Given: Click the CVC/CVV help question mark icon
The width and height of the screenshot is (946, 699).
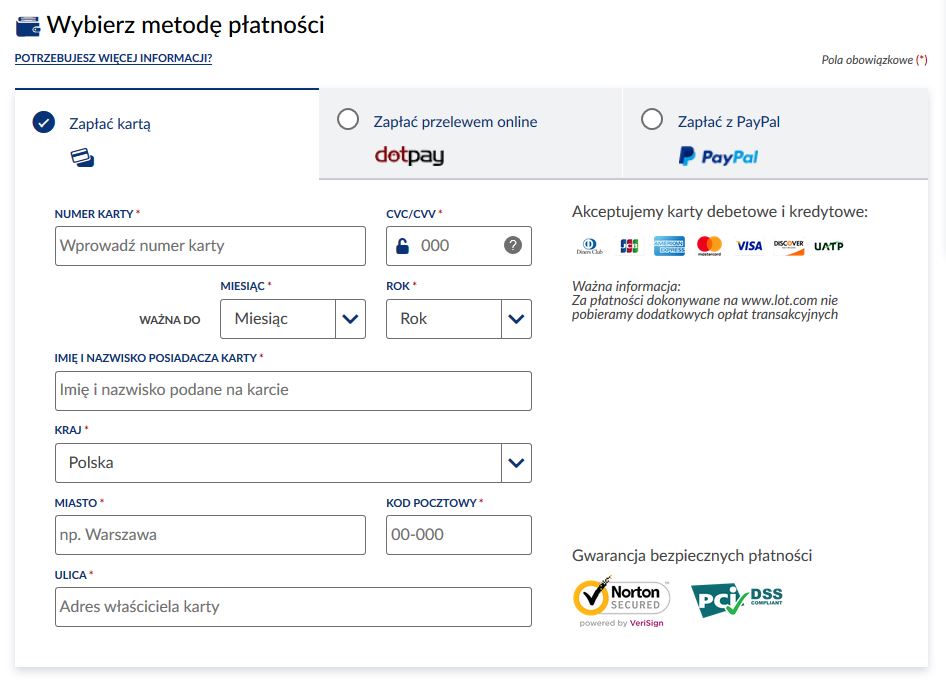Looking at the screenshot, I should coord(513,245).
